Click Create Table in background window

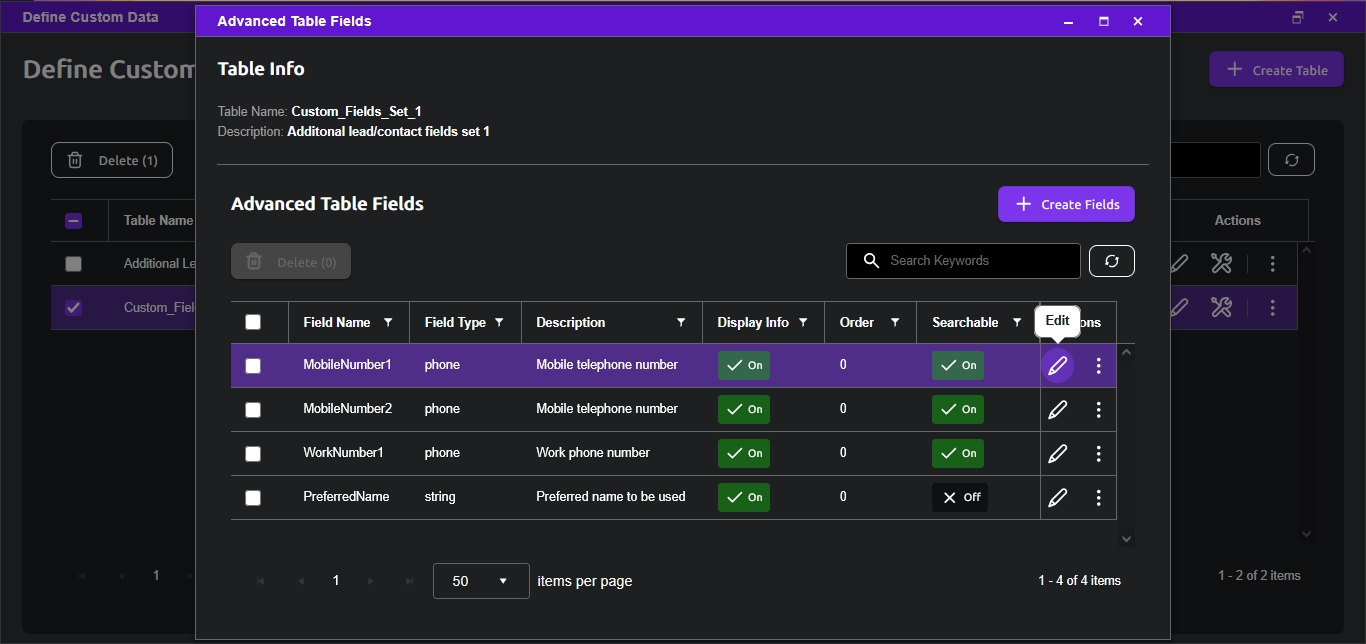coord(1276,70)
